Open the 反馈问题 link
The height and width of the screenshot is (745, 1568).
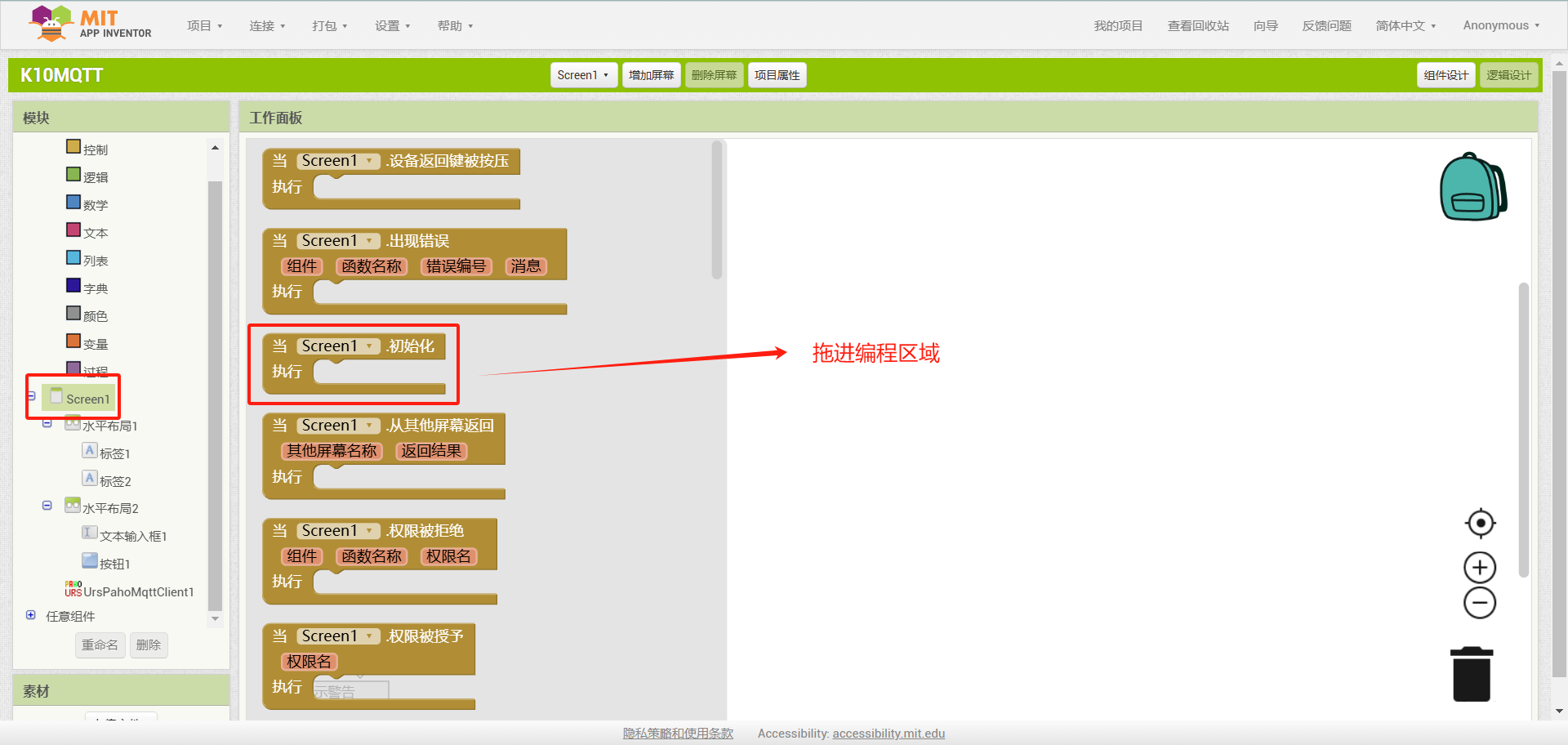(1326, 26)
